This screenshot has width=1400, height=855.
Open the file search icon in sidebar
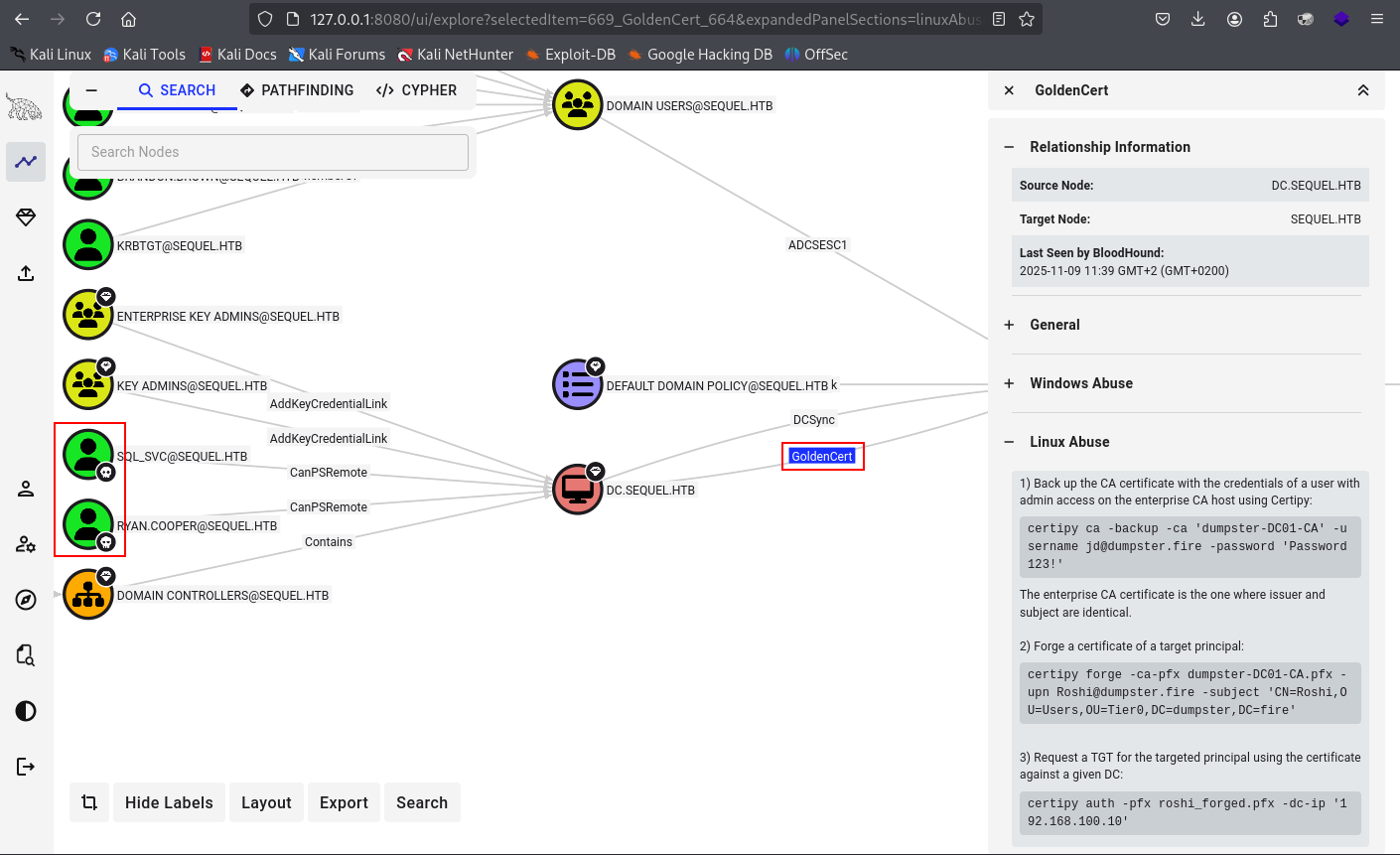click(26, 655)
